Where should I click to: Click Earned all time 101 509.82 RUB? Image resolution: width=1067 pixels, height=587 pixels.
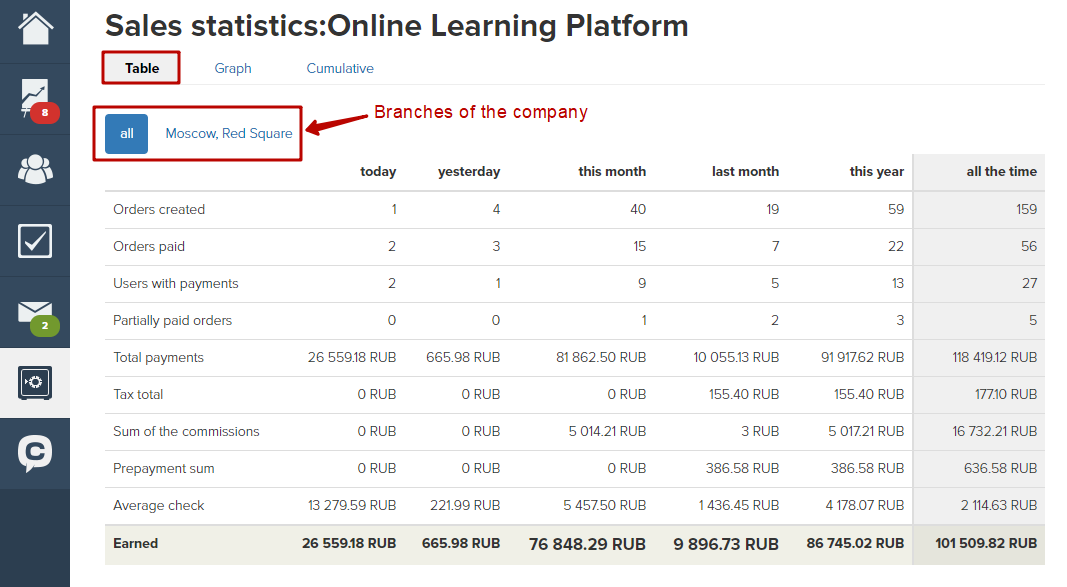coord(986,543)
